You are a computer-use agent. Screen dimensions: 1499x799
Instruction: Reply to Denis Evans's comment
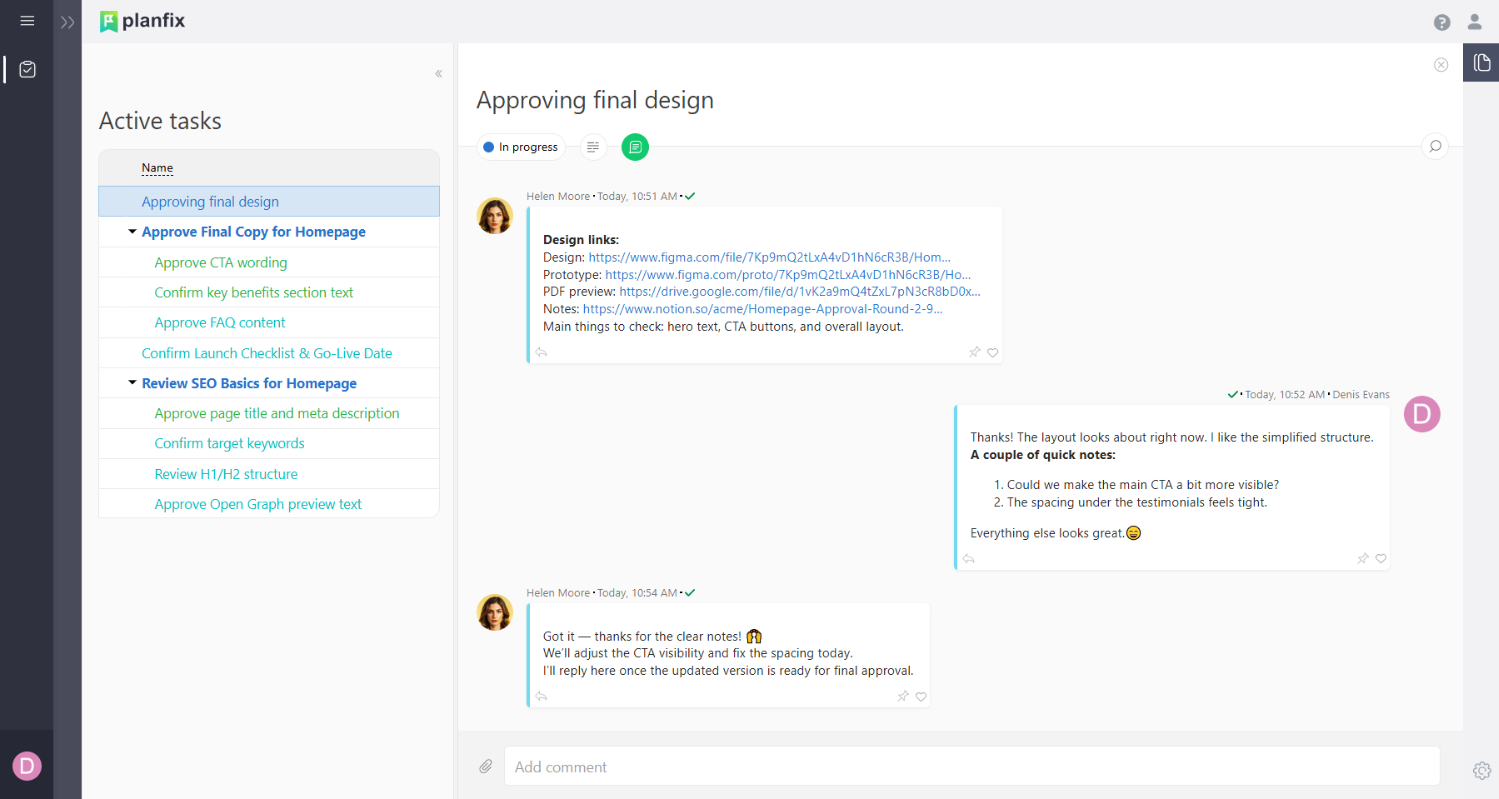968,559
